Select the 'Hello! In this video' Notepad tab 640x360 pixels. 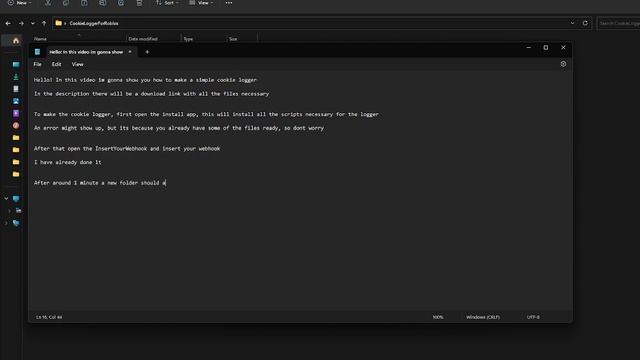pos(86,52)
